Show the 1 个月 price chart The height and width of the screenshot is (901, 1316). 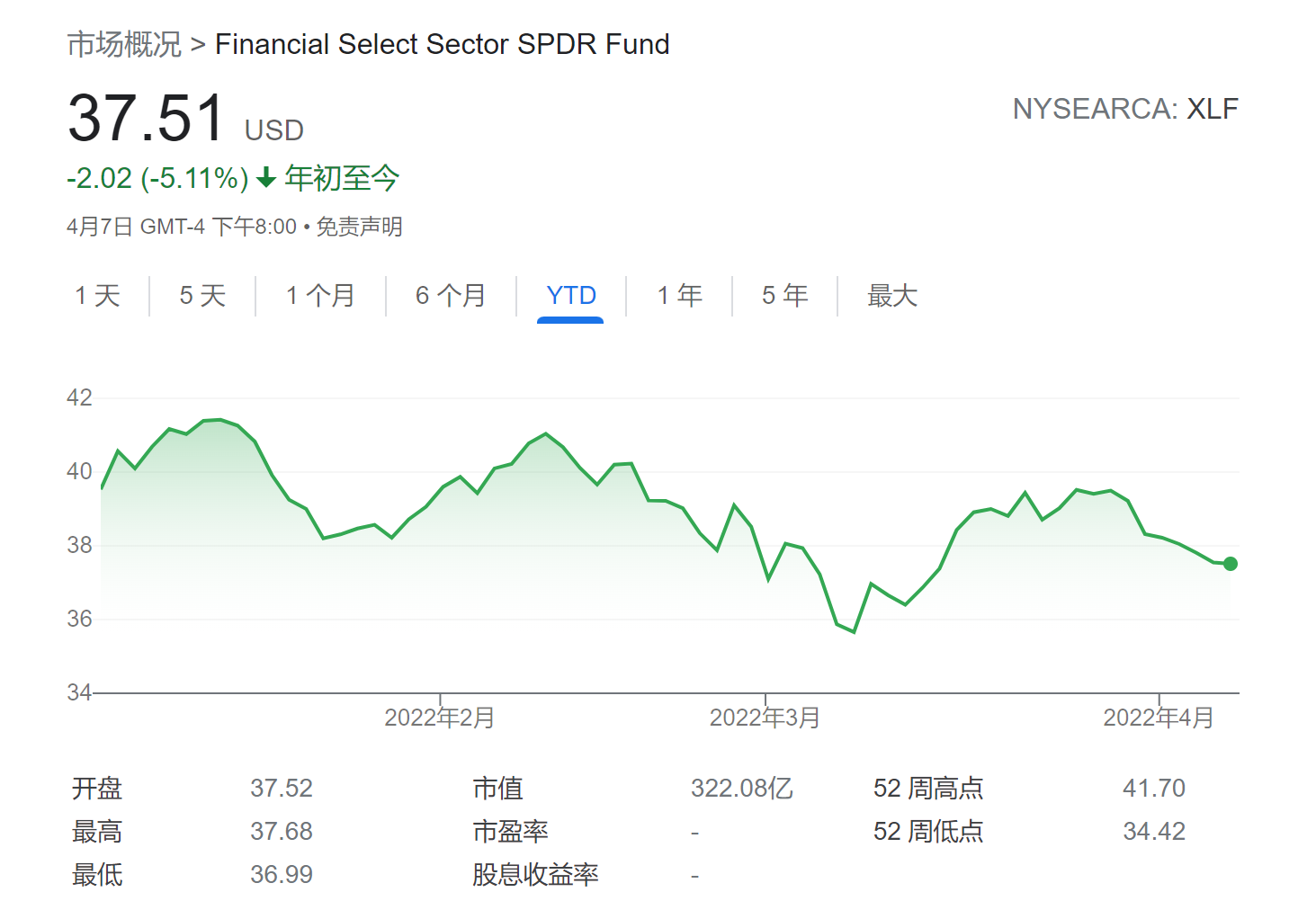coord(320,296)
